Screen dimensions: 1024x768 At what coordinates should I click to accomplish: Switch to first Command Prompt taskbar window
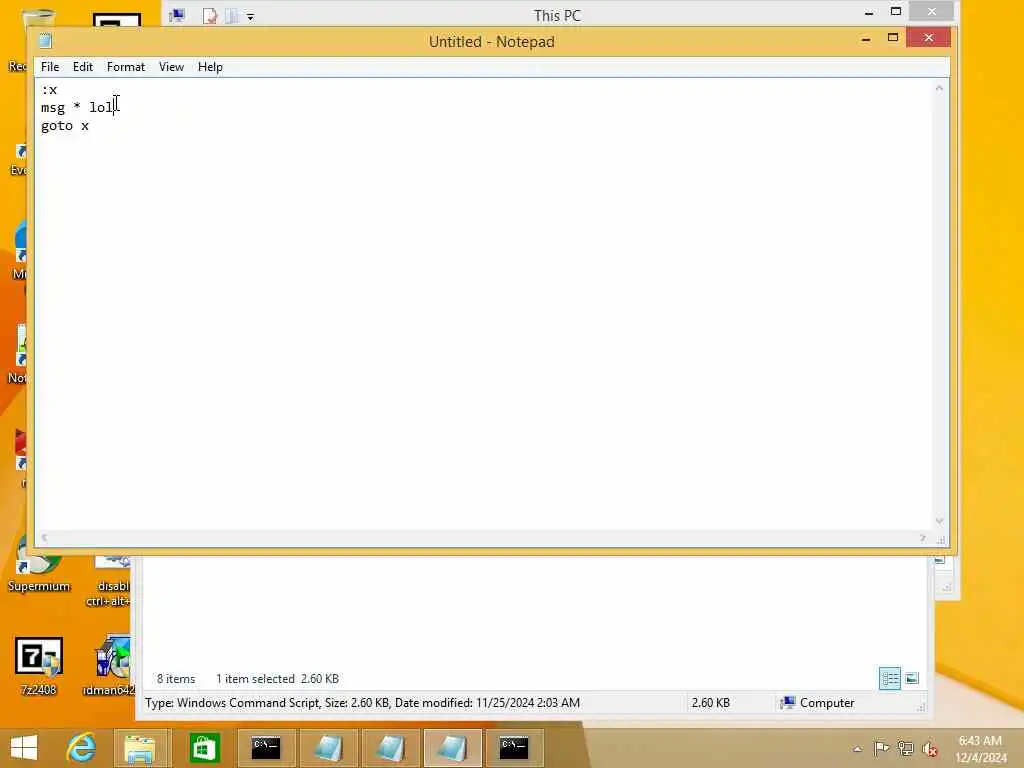[x=266, y=748]
